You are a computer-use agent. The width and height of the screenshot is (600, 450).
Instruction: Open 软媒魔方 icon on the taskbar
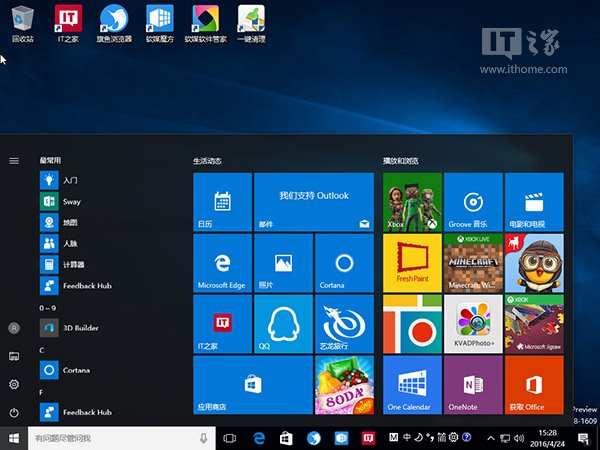(341, 438)
